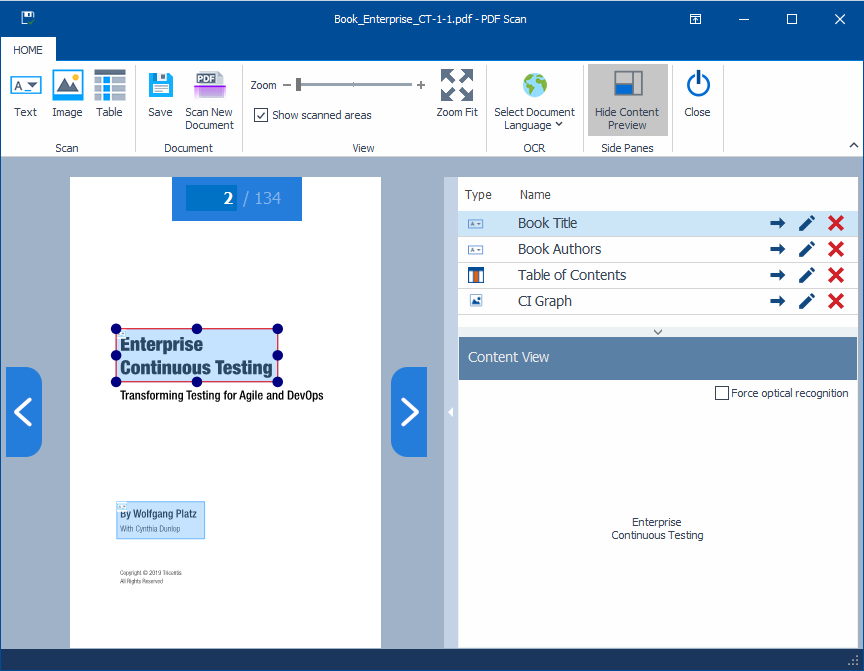Edit the Table of Contents entry
The image size is (864, 671).
point(807,275)
